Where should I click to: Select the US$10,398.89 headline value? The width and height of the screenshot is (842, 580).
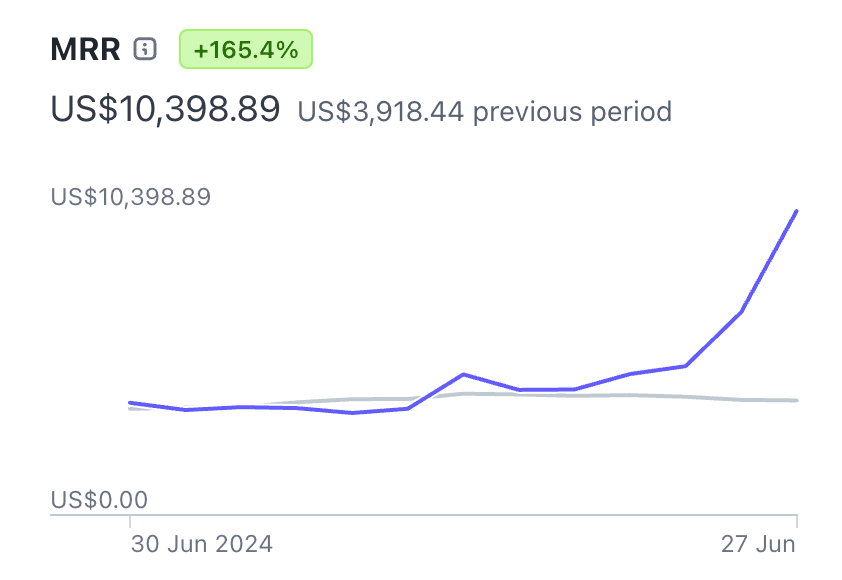[165, 109]
